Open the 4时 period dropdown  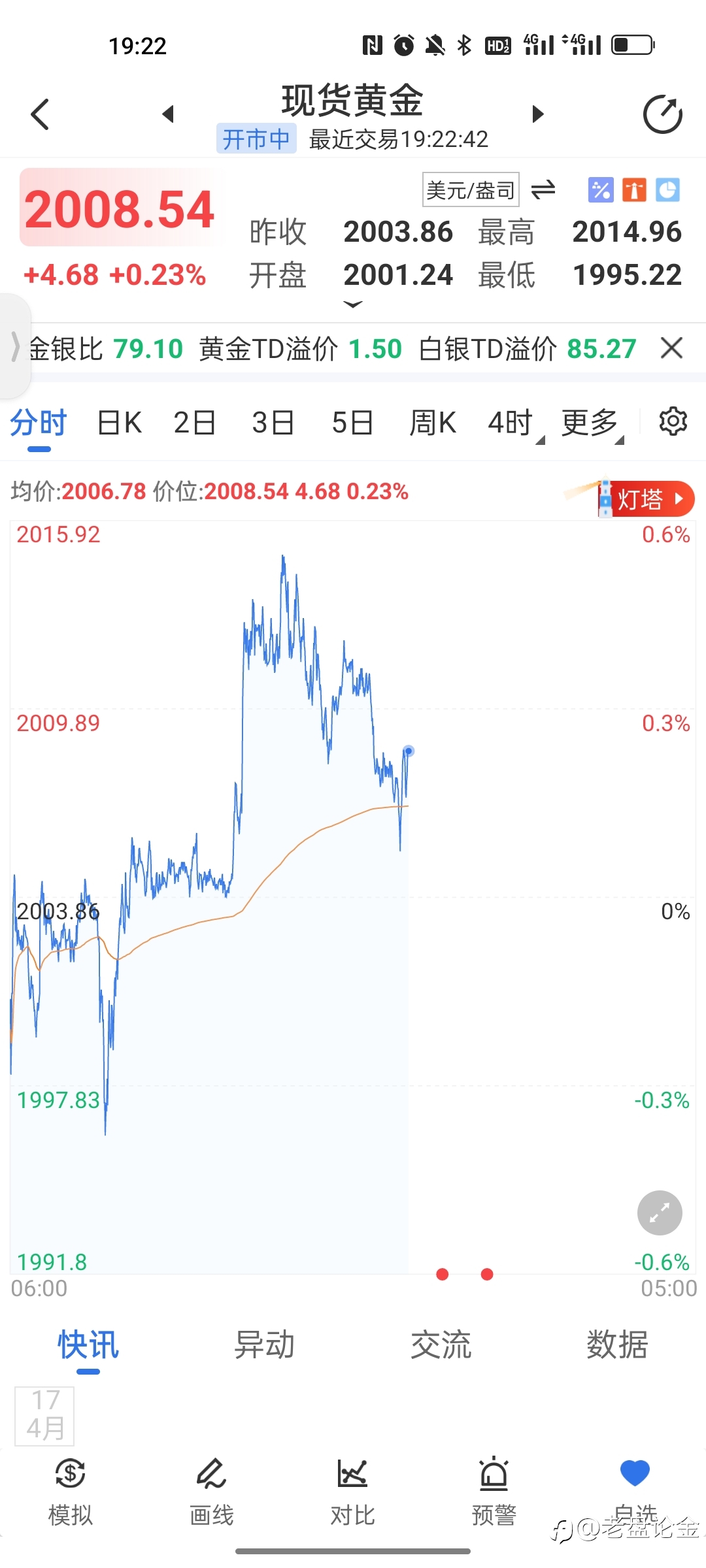516,423
